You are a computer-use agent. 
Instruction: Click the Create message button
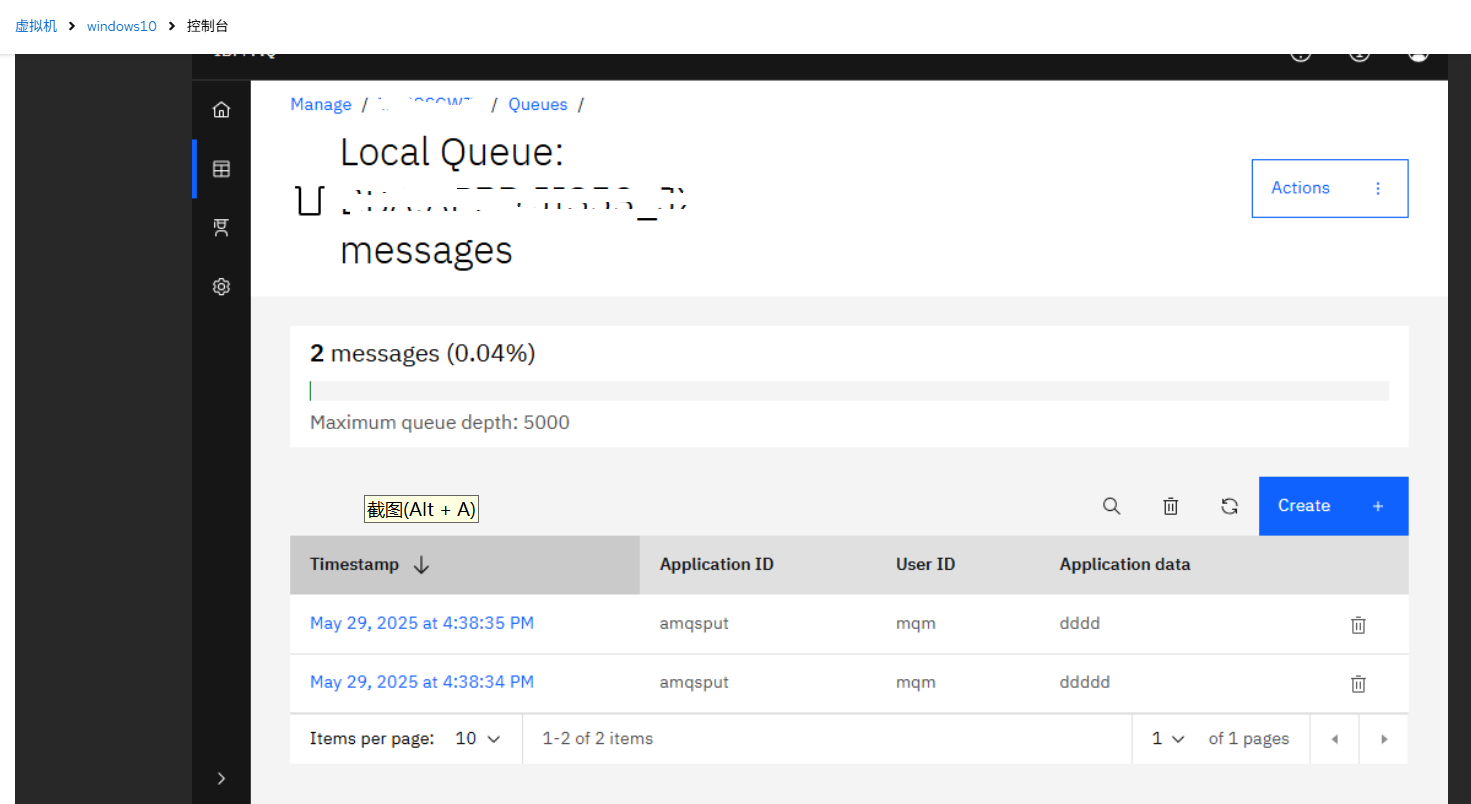pos(1333,506)
